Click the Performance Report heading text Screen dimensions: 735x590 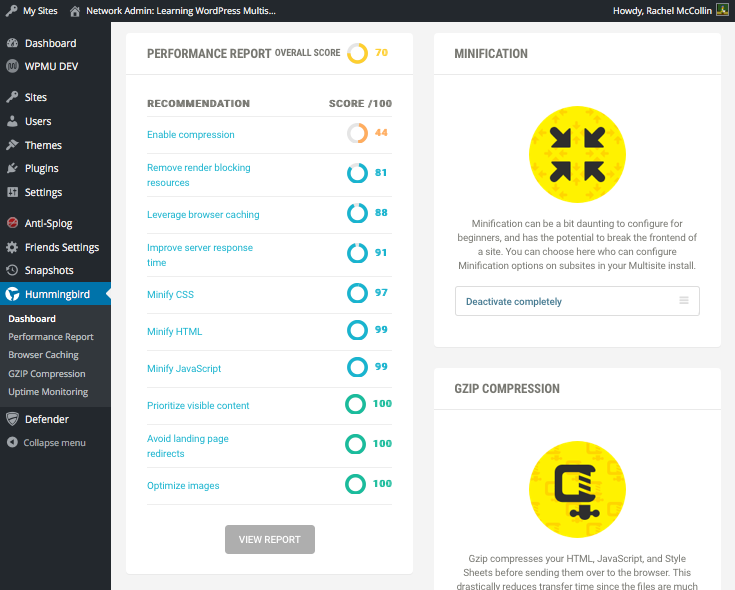coord(209,53)
